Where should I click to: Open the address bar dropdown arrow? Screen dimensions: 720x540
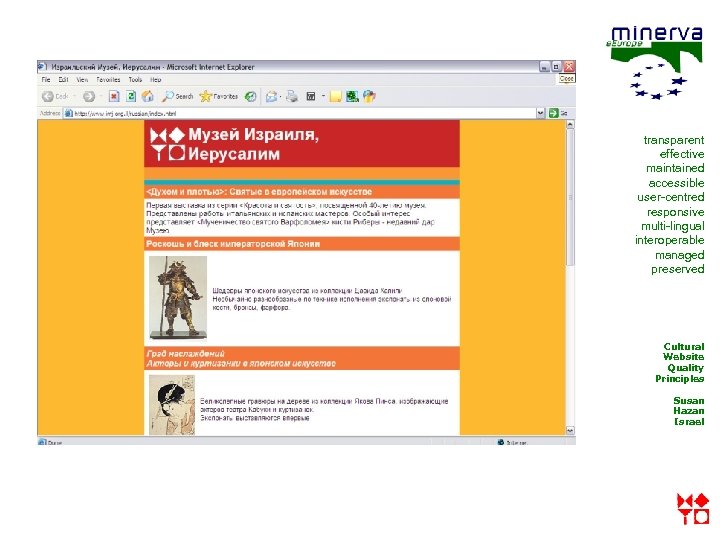click(x=540, y=113)
